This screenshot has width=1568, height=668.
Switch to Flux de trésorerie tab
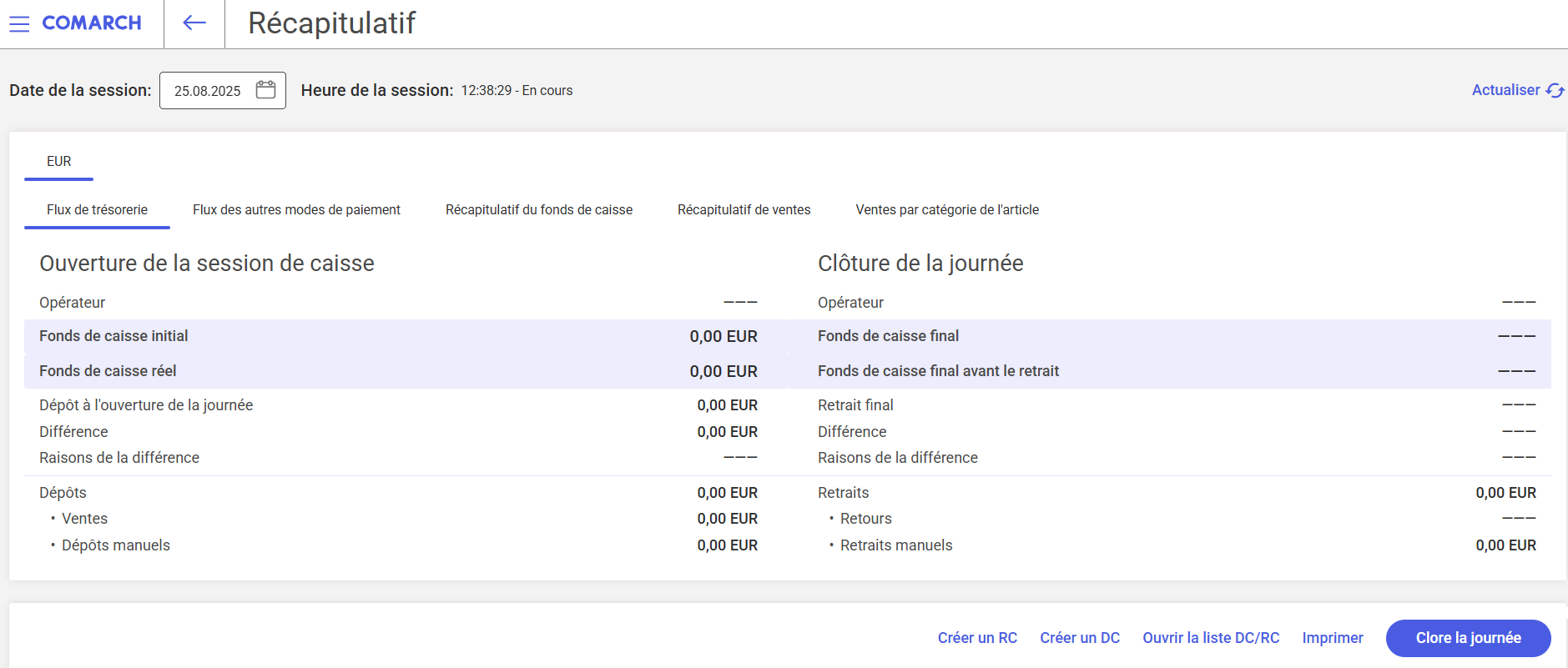pos(97,210)
